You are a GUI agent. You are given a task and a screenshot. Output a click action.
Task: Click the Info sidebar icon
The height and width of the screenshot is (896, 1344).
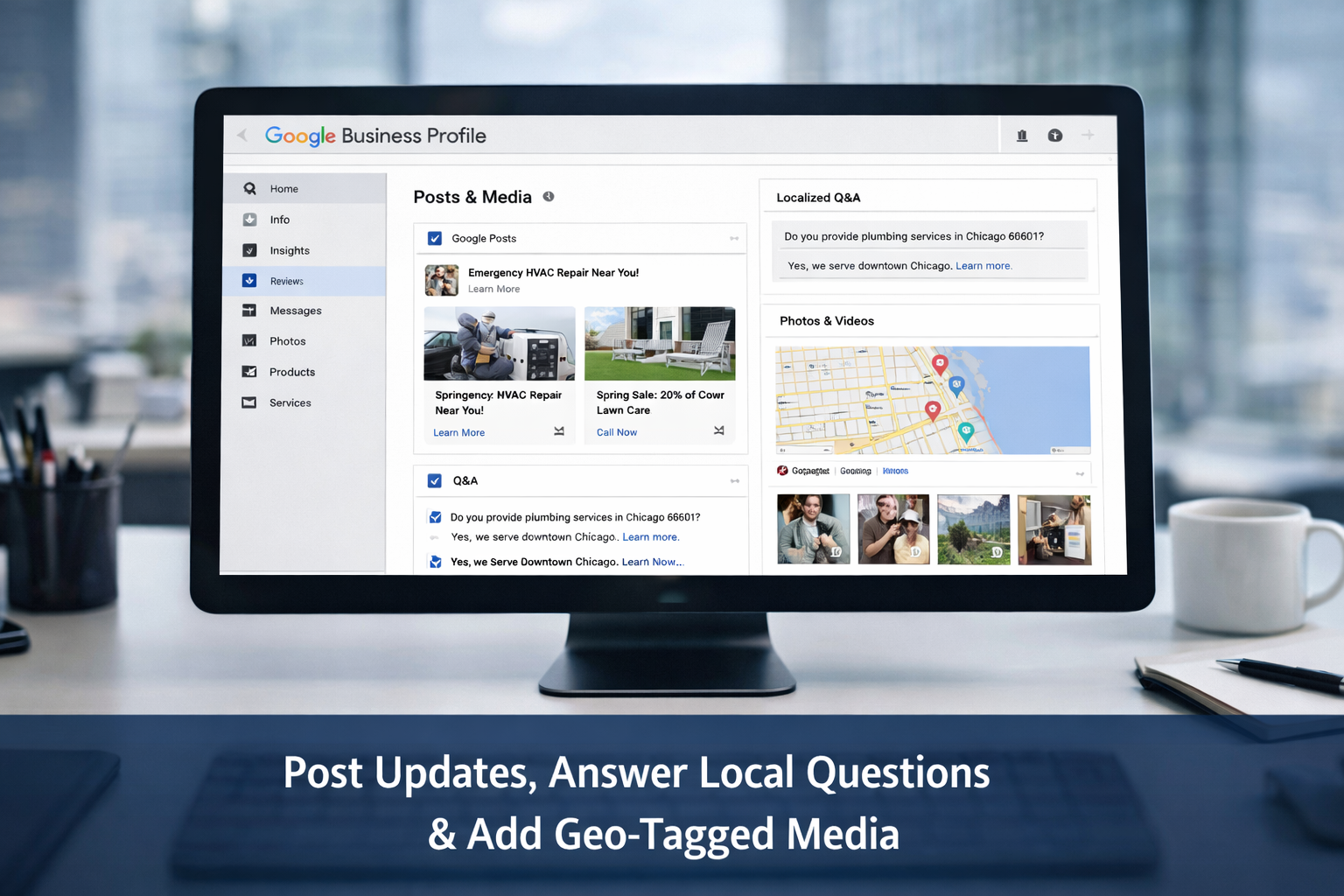250,220
